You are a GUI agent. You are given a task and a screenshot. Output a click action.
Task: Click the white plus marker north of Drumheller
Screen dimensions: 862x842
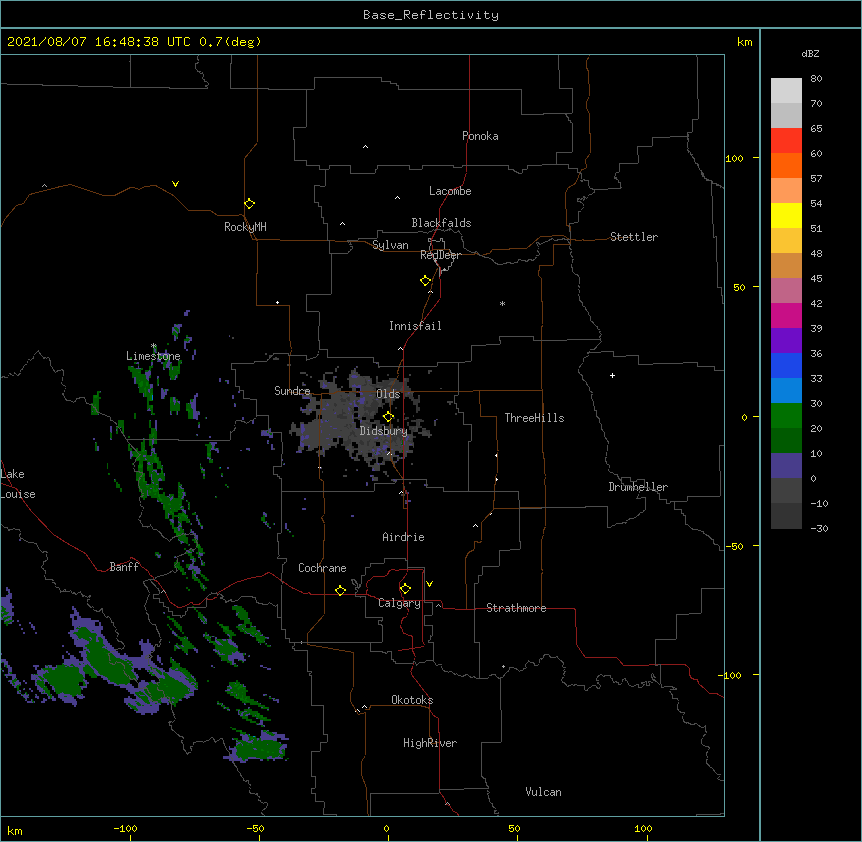point(612,375)
